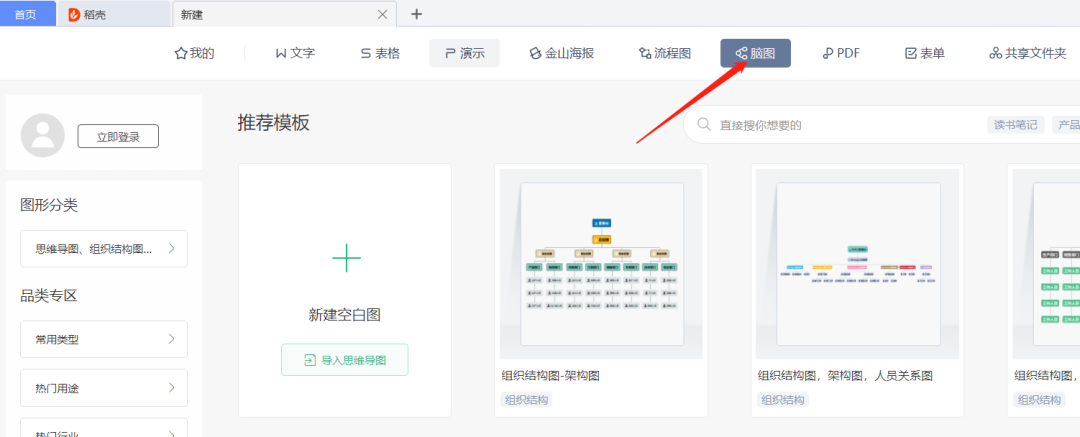Click 组织结构 tag under 人员关系图 template

[782, 400]
